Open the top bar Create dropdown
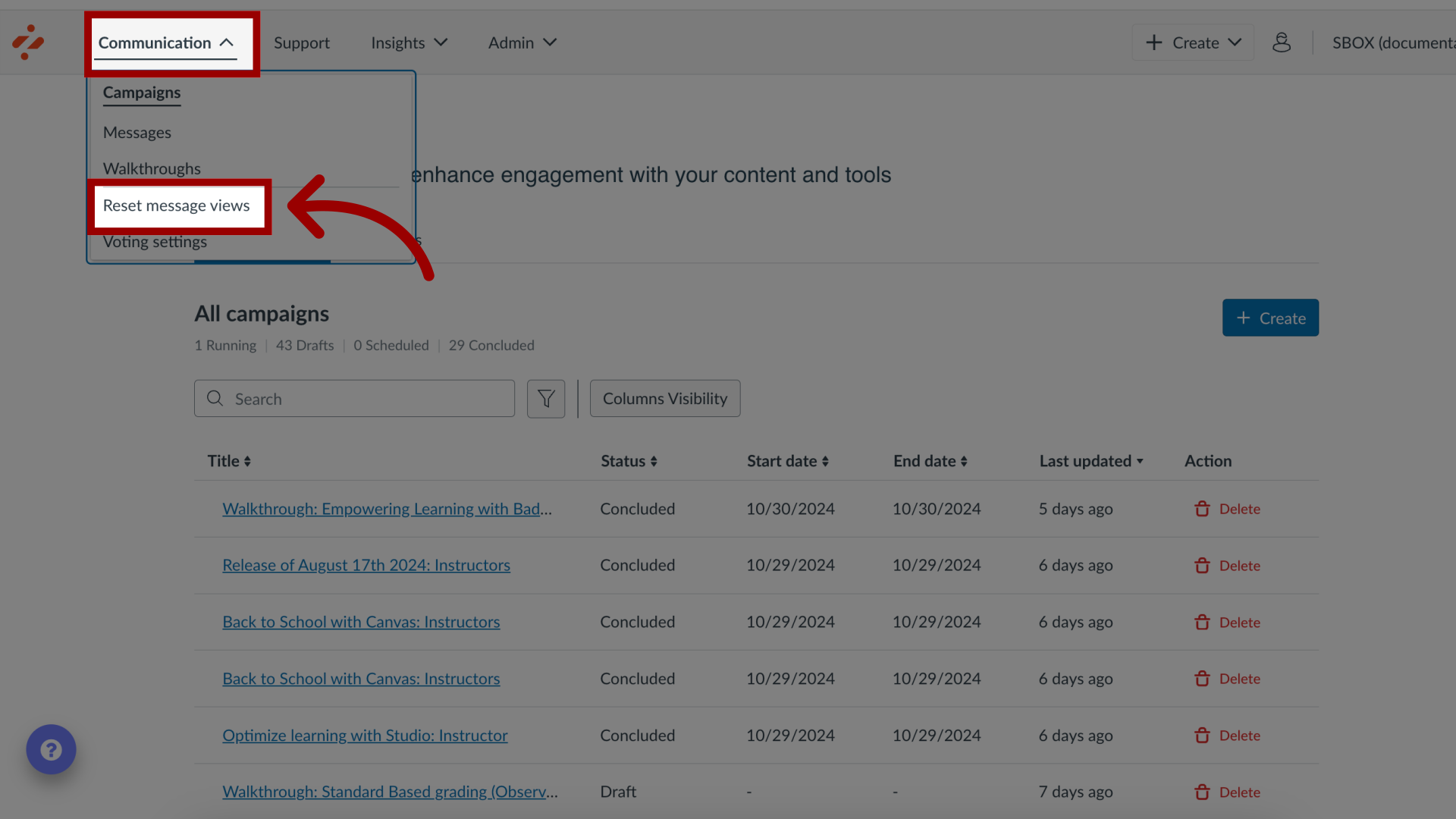This screenshot has width=1456, height=819. pyautogui.click(x=1193, y=42)
